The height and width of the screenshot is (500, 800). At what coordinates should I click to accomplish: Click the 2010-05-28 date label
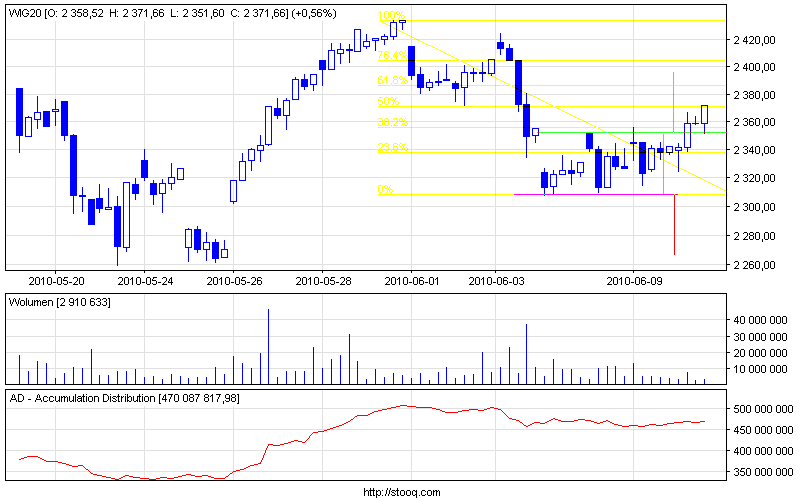(x=323, y=281)
